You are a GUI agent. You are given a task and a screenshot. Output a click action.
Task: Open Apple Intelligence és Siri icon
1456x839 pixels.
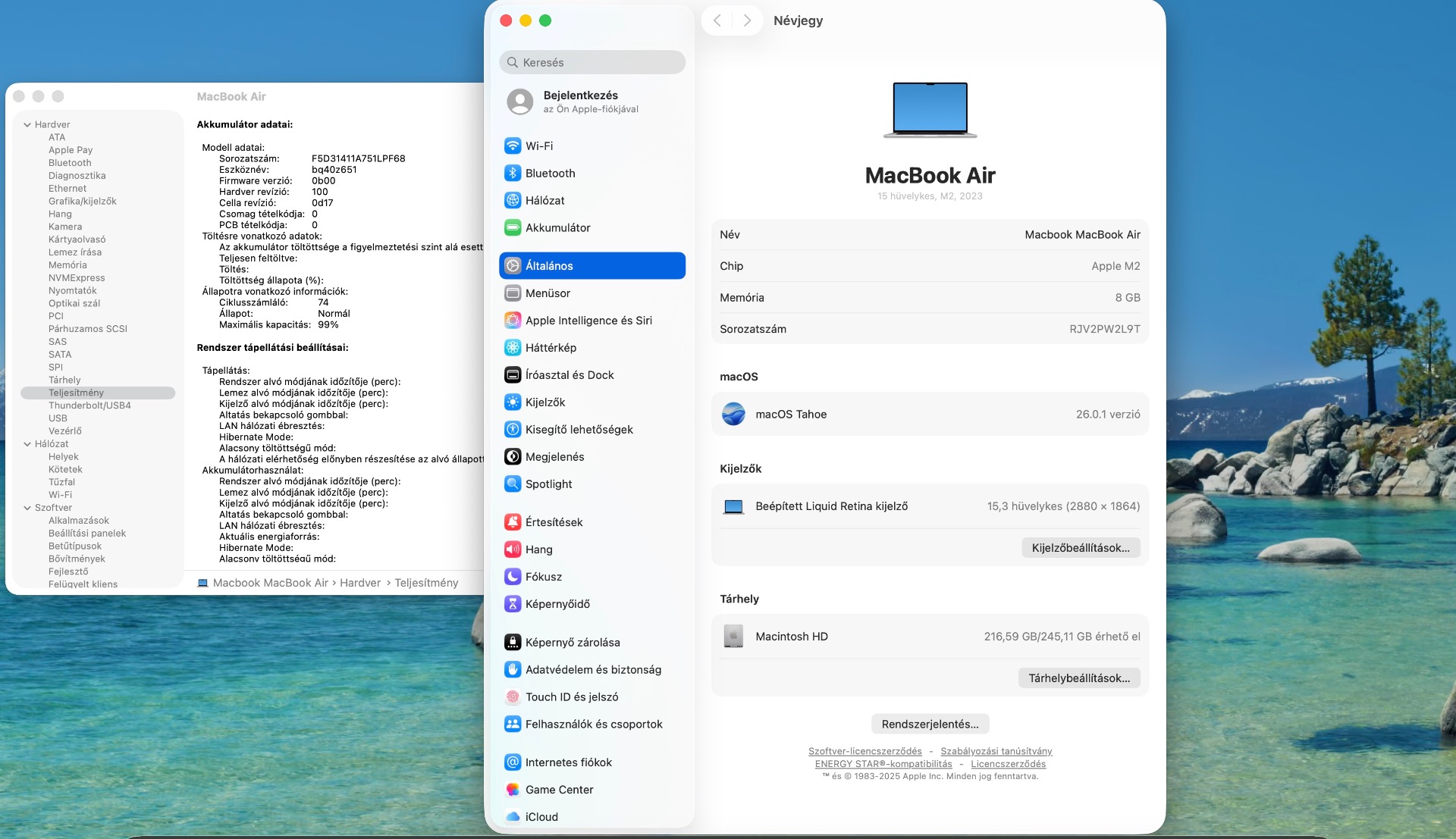513,320
